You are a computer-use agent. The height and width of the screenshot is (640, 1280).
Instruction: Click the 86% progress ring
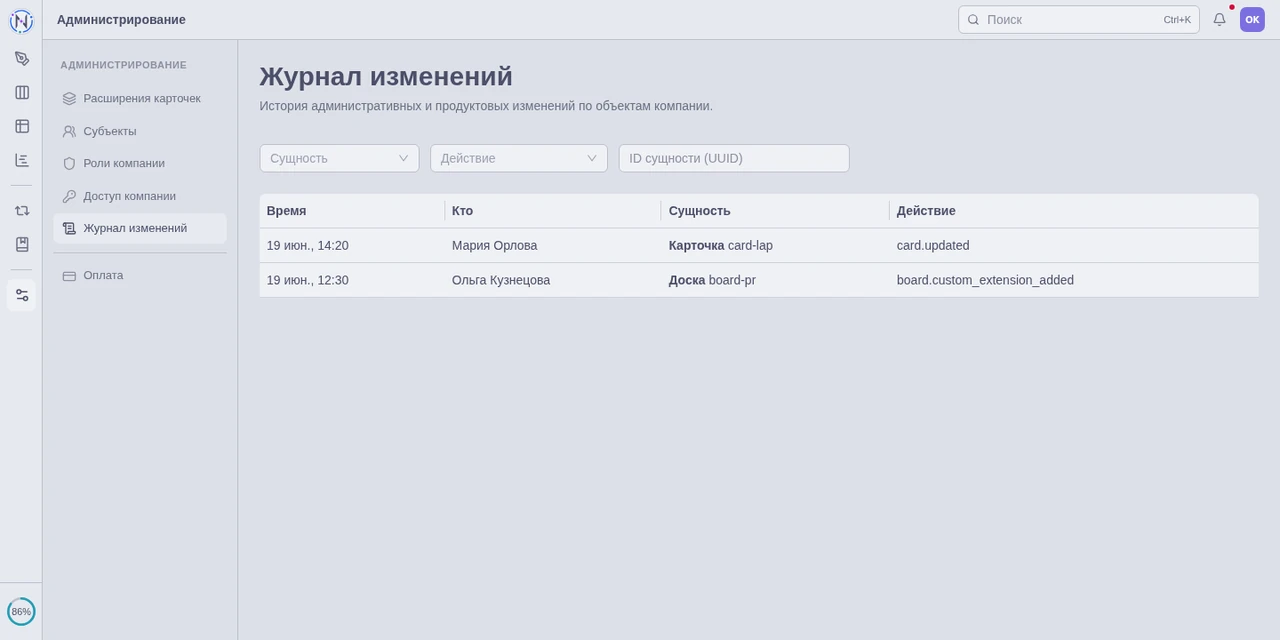click(x=21, y=611)
